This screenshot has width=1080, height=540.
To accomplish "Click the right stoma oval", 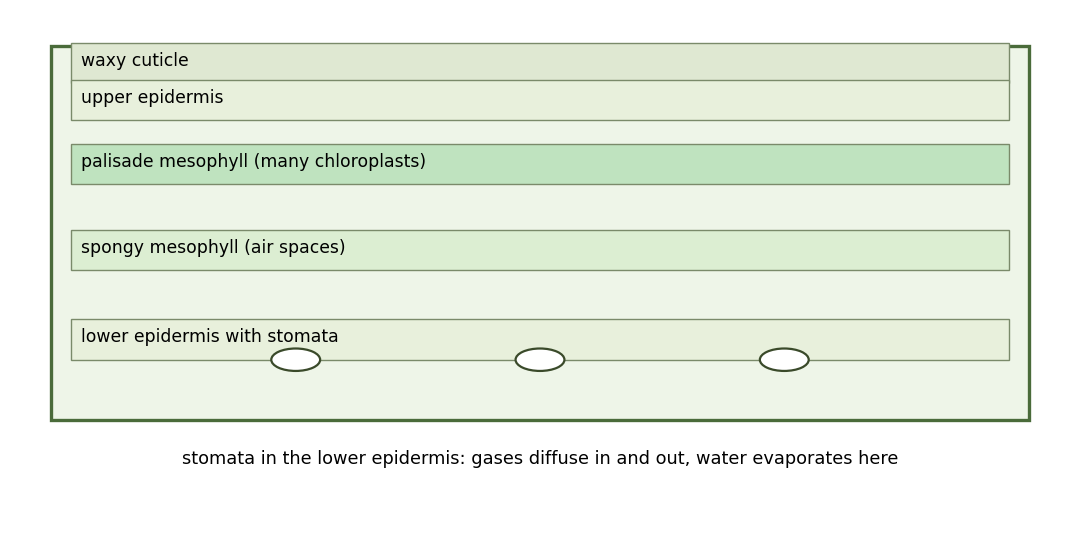I will (x=784, y=360).
